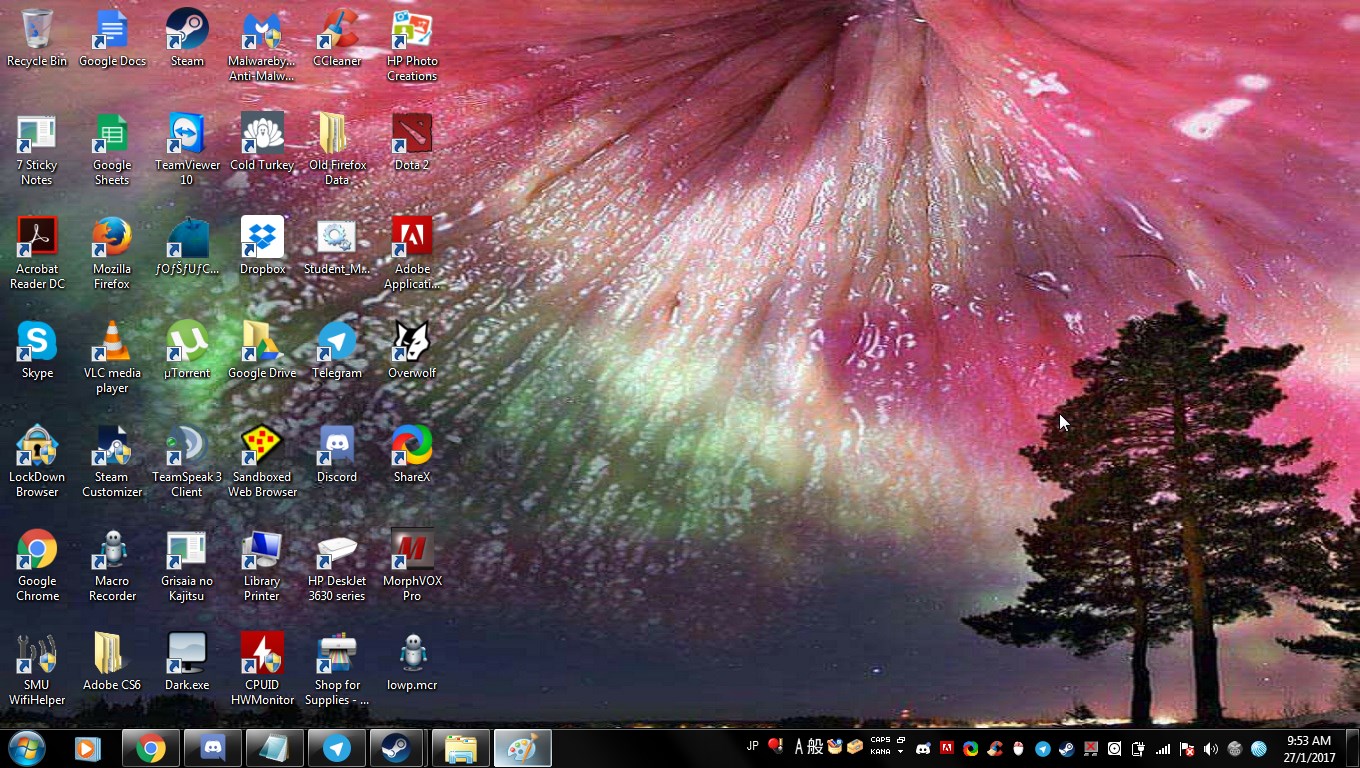Select the Discord shortcut on the desktop
Viewport: 1360px width, 768px height.
pos(337,455)
